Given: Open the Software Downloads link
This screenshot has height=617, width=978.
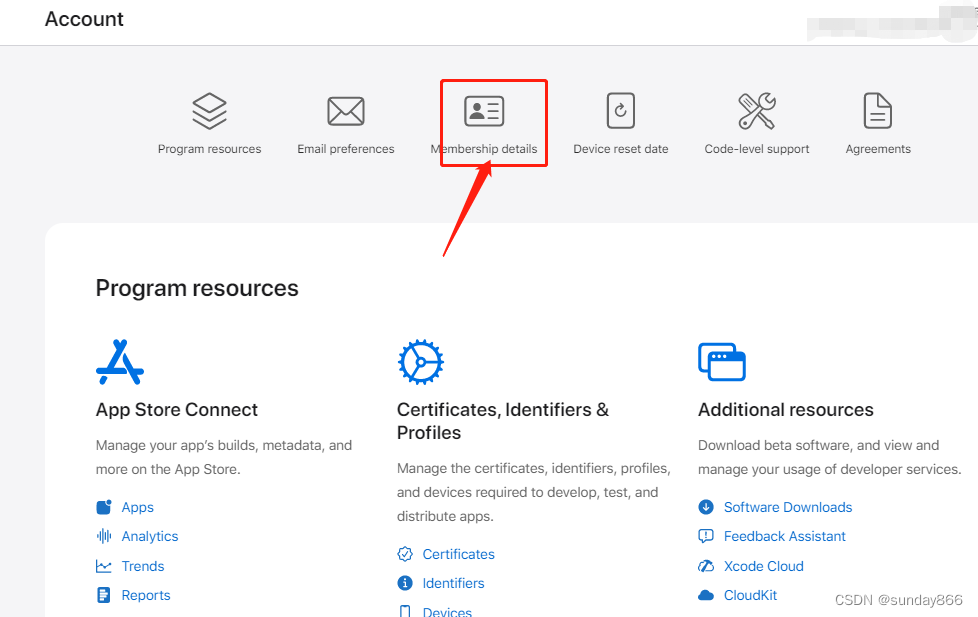Looking at the screenshot, I should [788, 507].
